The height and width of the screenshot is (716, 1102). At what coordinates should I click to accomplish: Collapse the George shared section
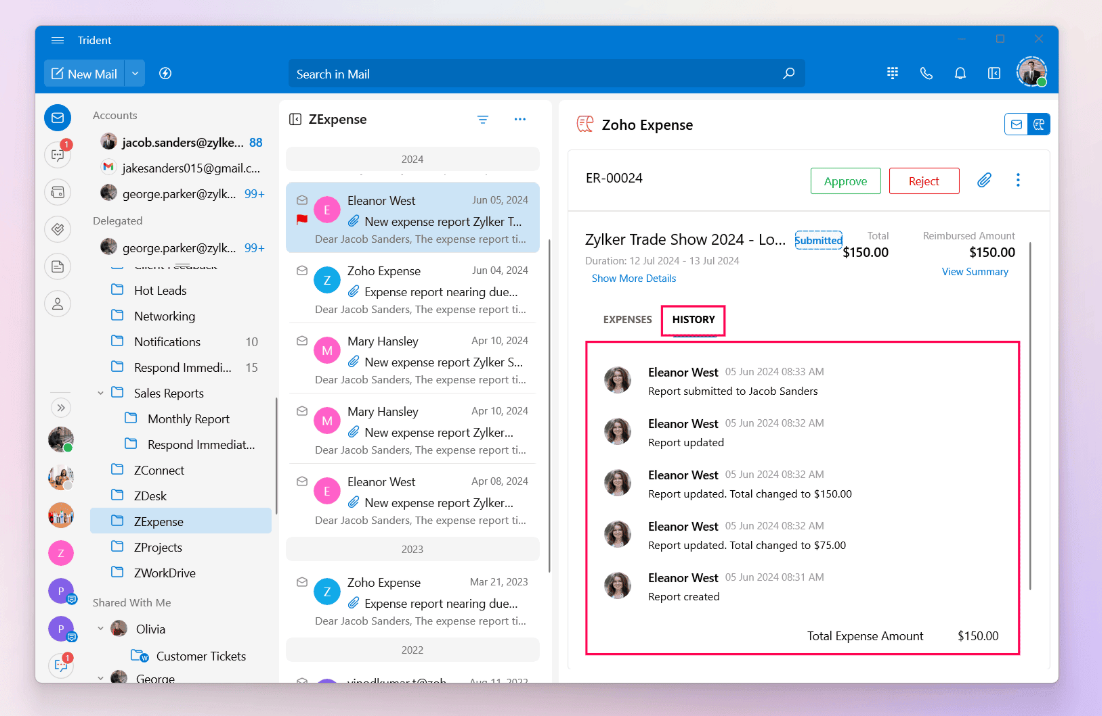[x=101, y=678]
